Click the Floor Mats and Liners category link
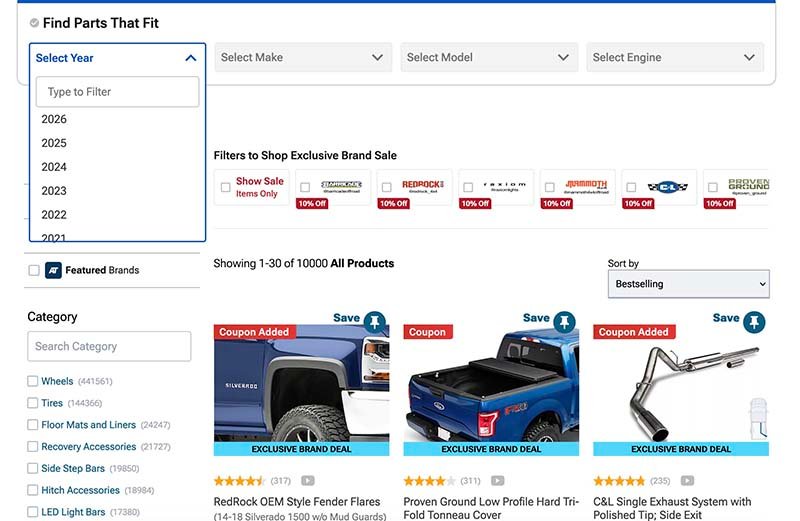 click(88, 425)
